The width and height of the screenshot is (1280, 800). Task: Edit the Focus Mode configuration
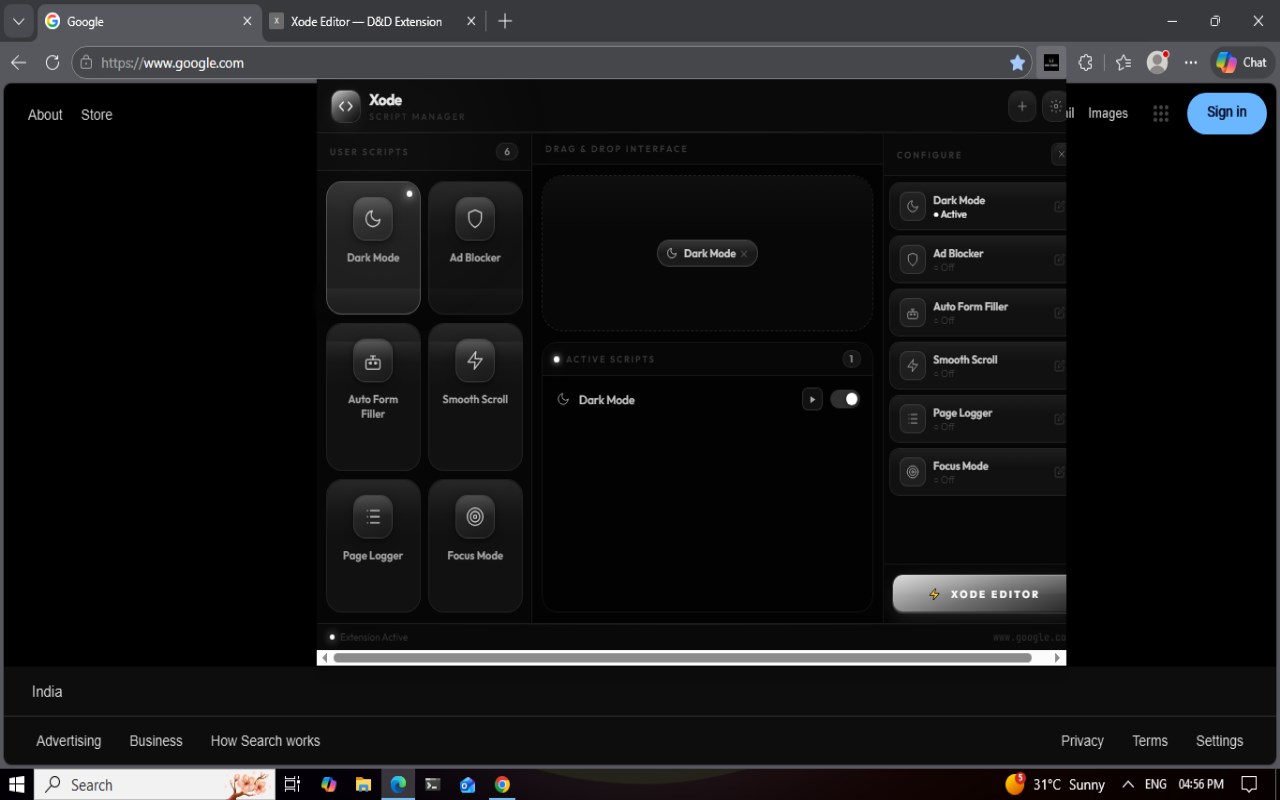tap(1059, 472)
